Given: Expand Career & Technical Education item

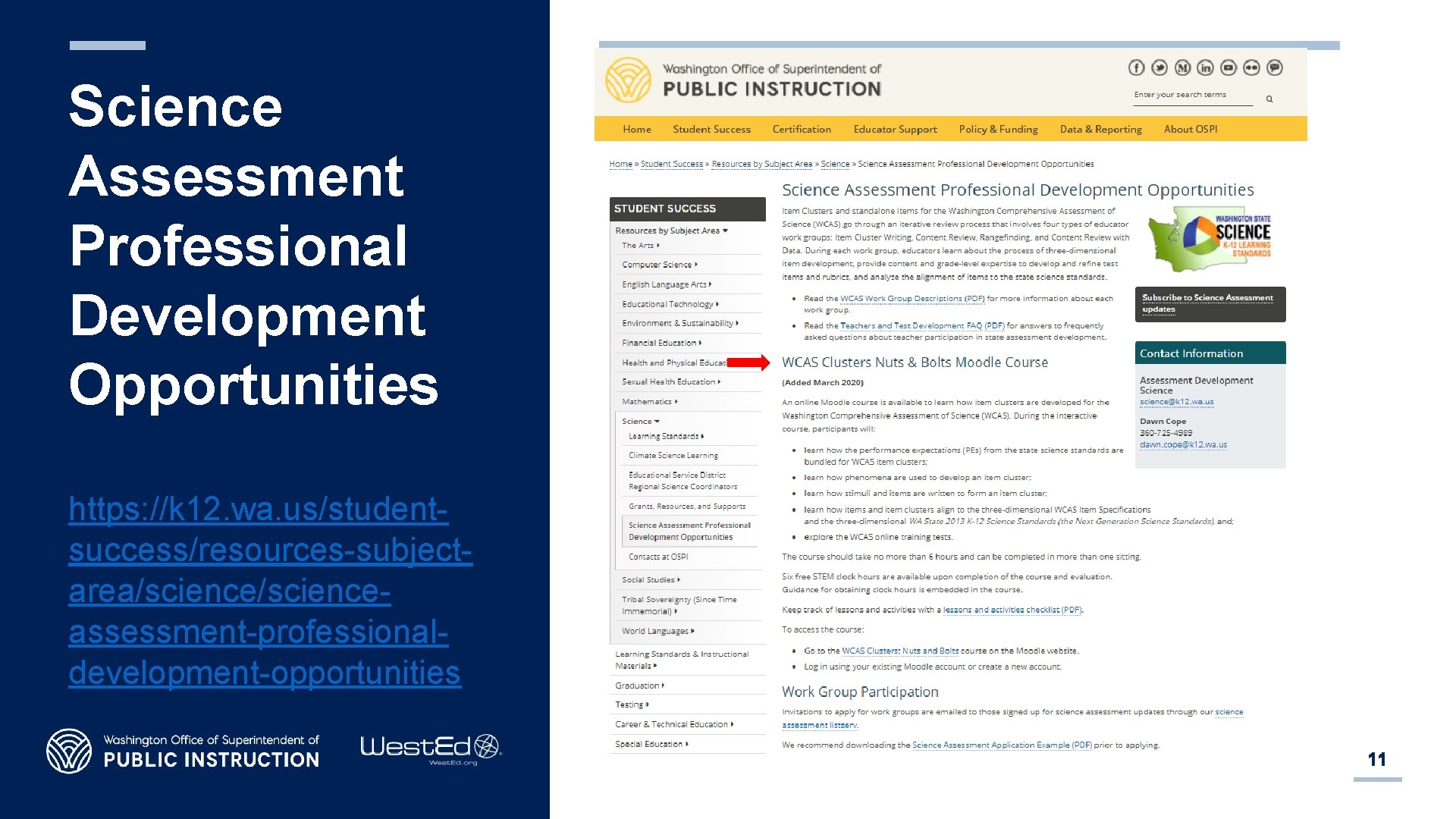Looking at the screenshot, I should tap(673, 724).
